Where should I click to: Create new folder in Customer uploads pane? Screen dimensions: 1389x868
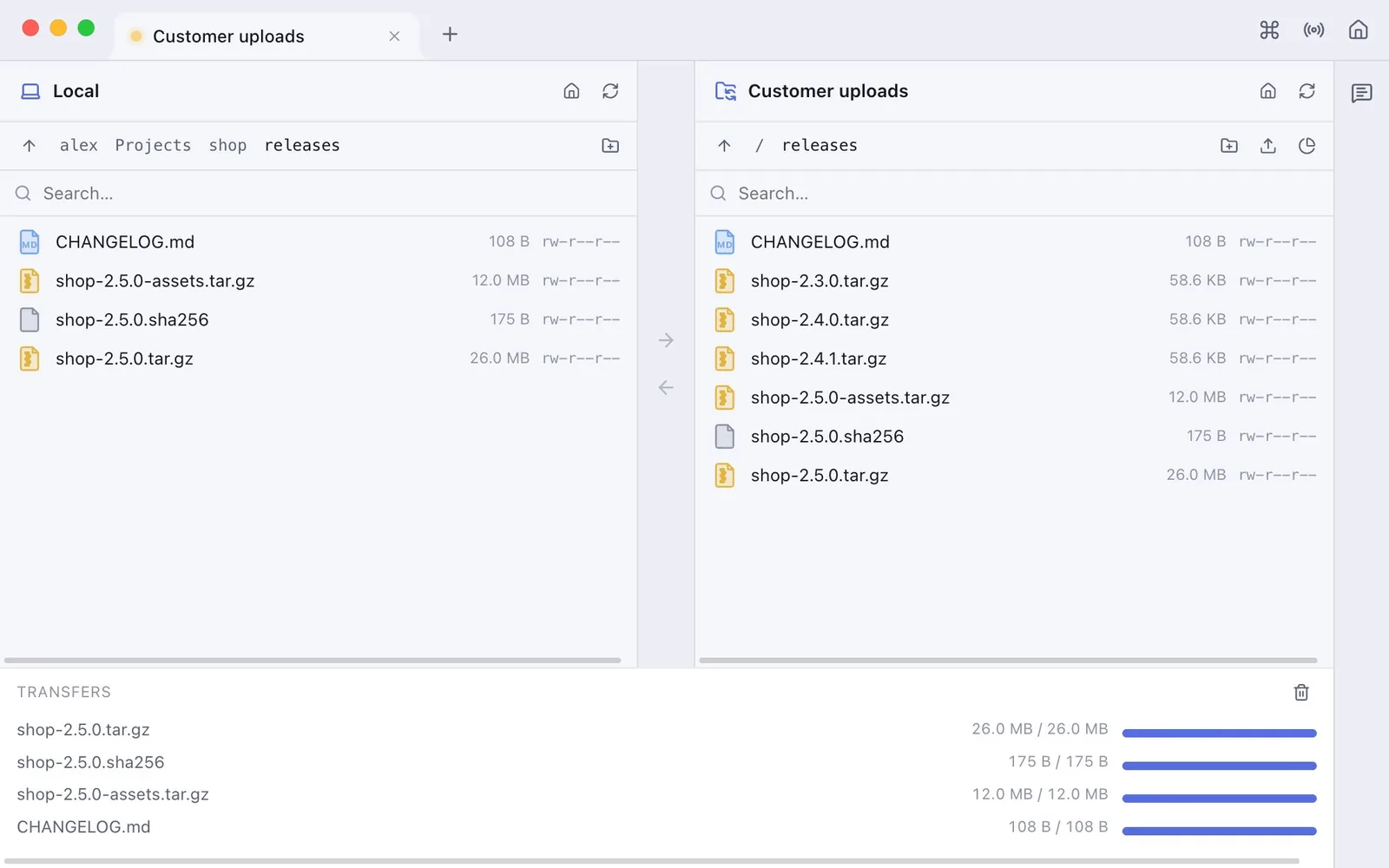tap(1229, 146)
